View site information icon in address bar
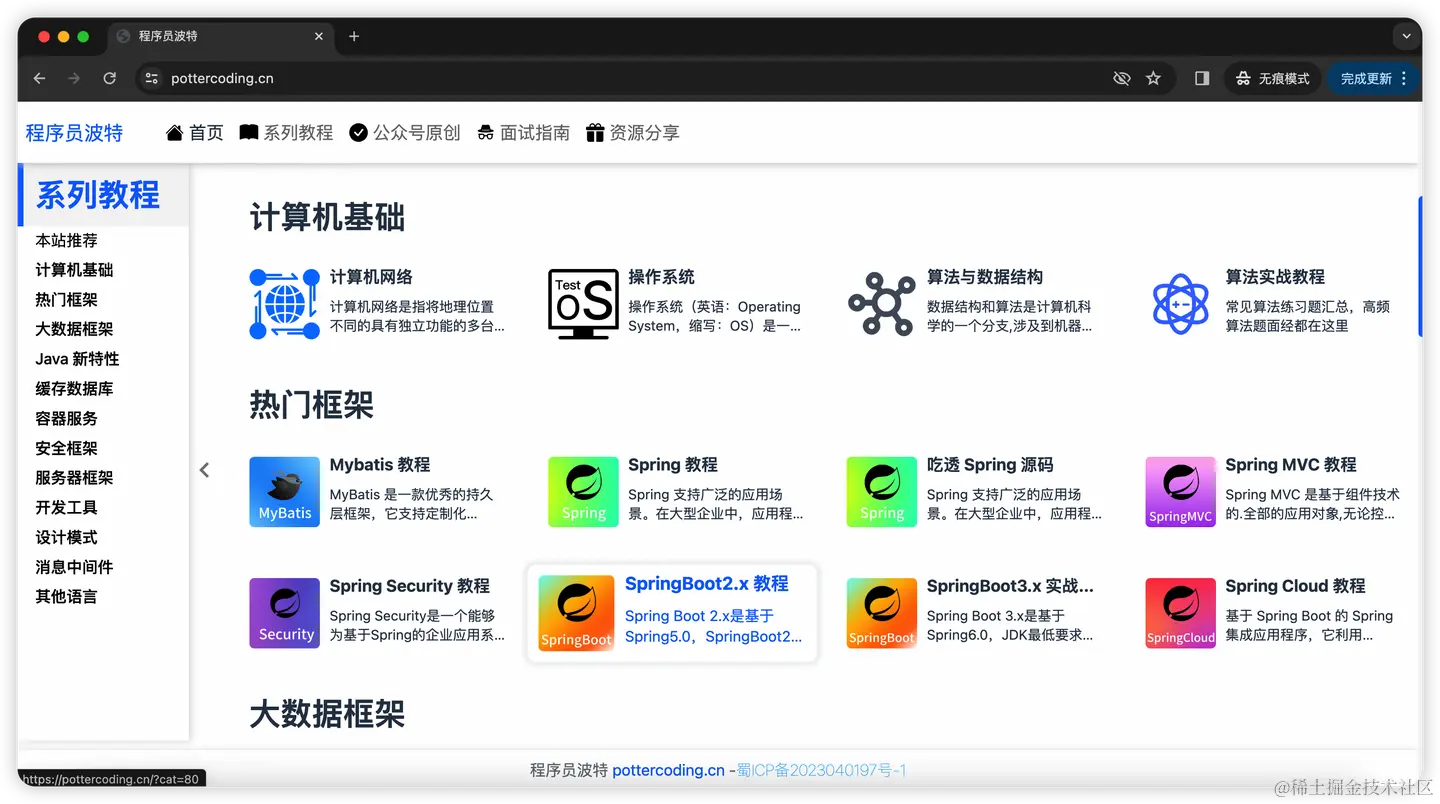Screen dimensions: 1440x804 151,78
